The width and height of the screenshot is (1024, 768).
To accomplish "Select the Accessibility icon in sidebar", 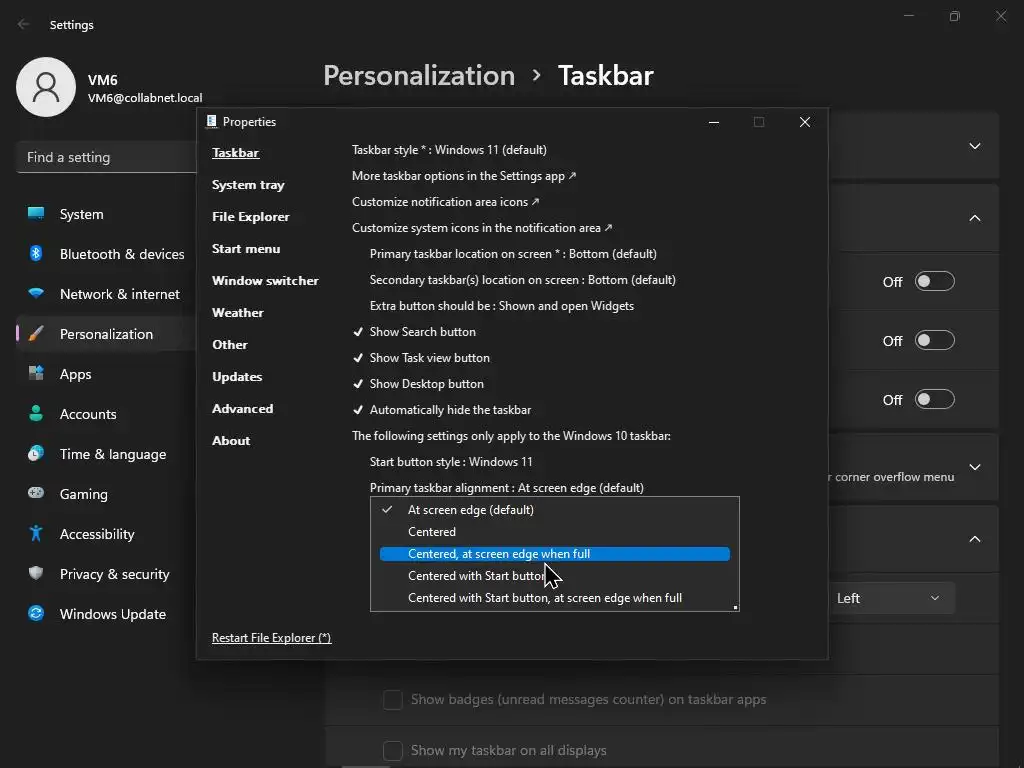I will (36, 534).
